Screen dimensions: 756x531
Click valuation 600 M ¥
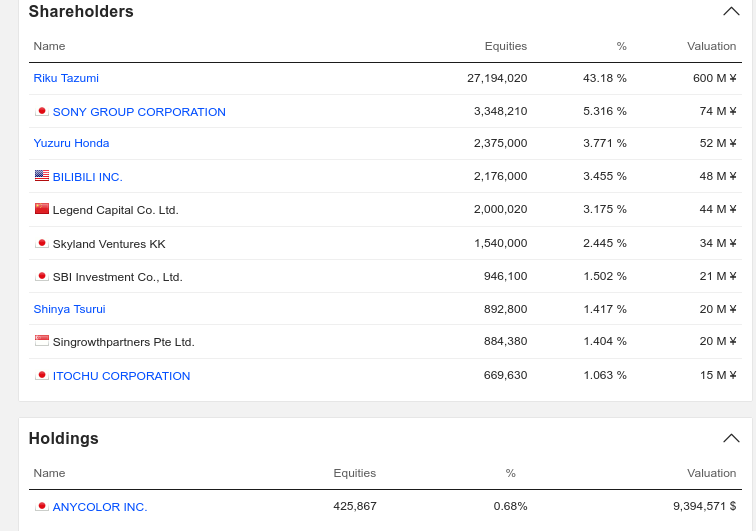[x=715, y=78]
